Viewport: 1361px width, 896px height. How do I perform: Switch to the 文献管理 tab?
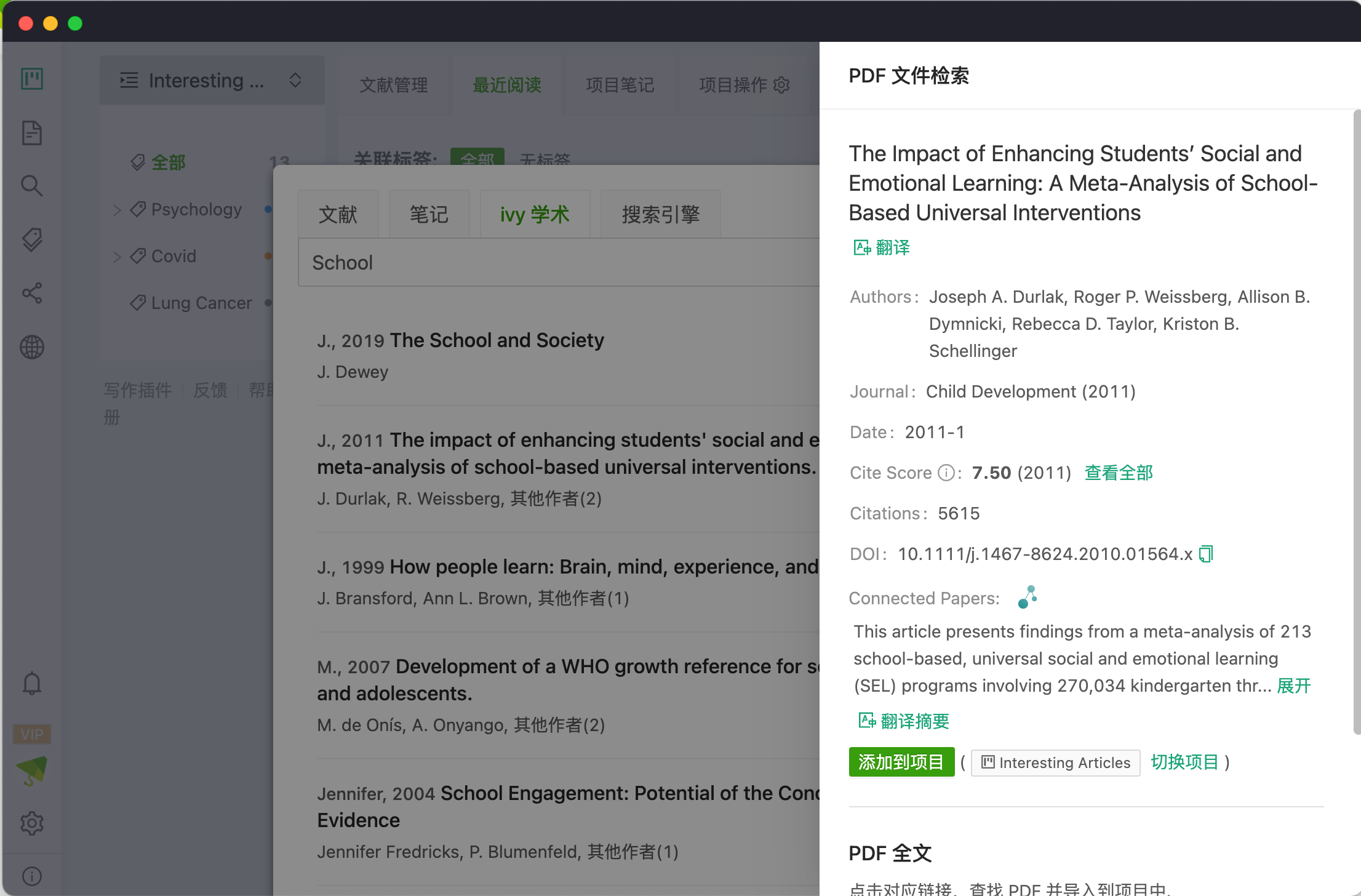[394, 85]
